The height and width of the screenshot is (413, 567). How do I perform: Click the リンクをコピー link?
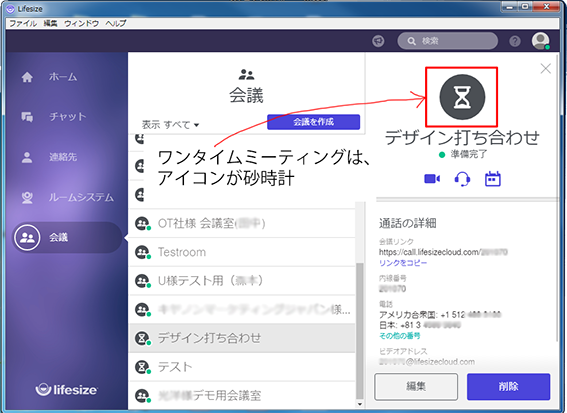click(x=403, y=263)
